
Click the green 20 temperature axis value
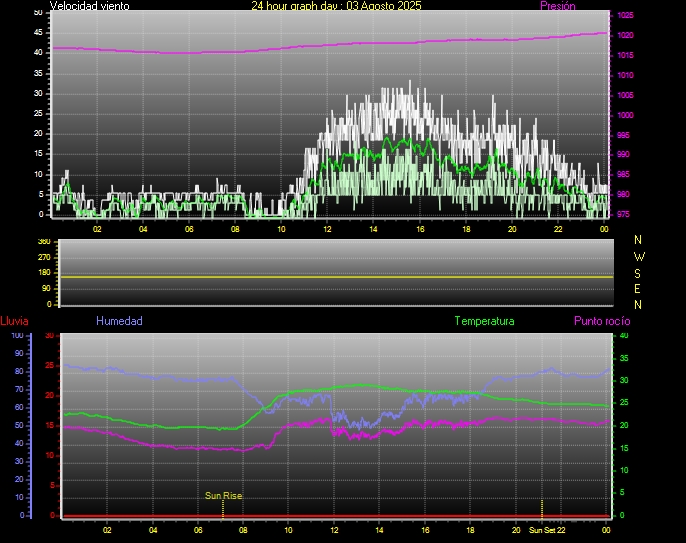coord(624,425)
